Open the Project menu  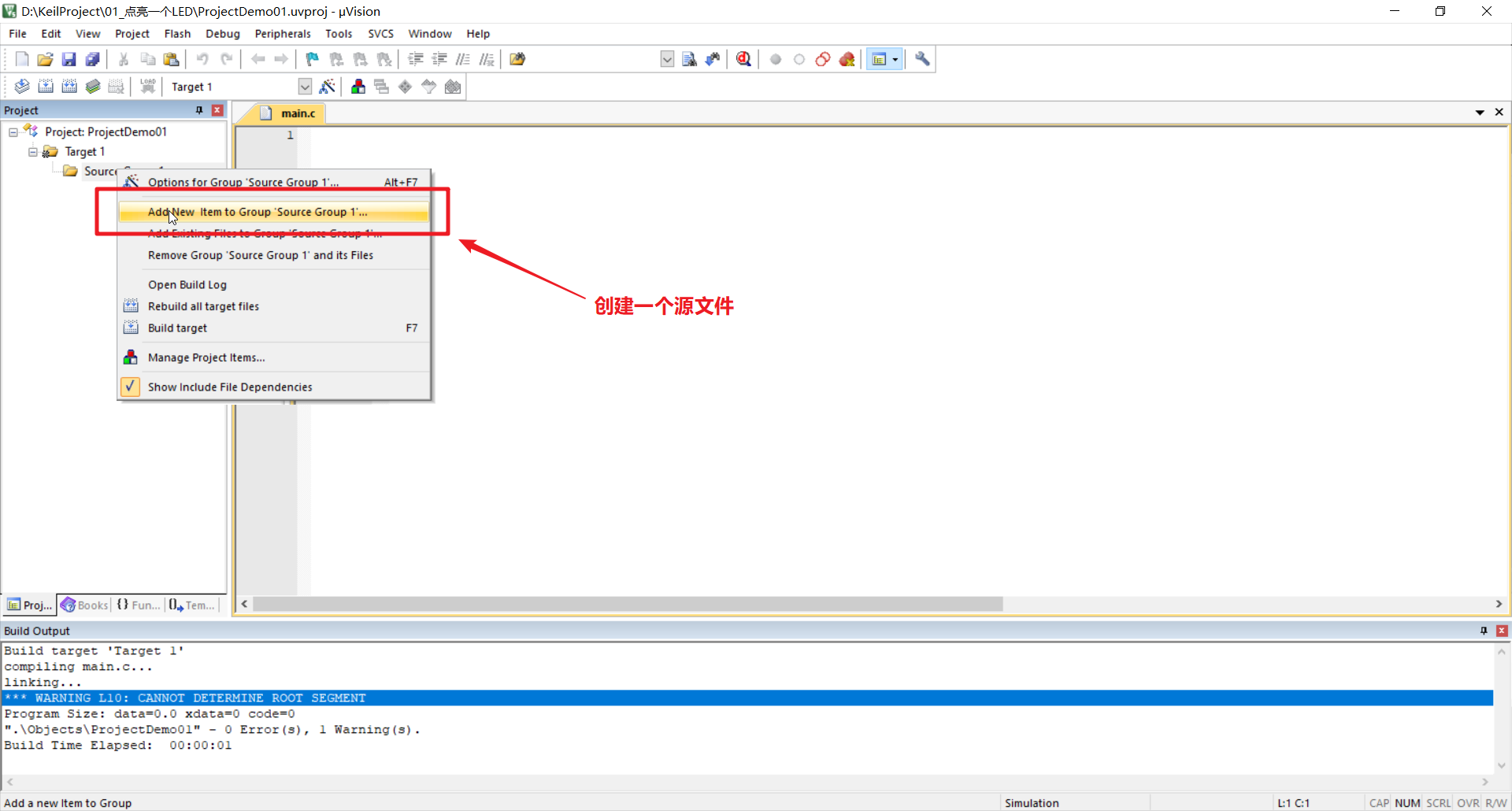[132, 34]
